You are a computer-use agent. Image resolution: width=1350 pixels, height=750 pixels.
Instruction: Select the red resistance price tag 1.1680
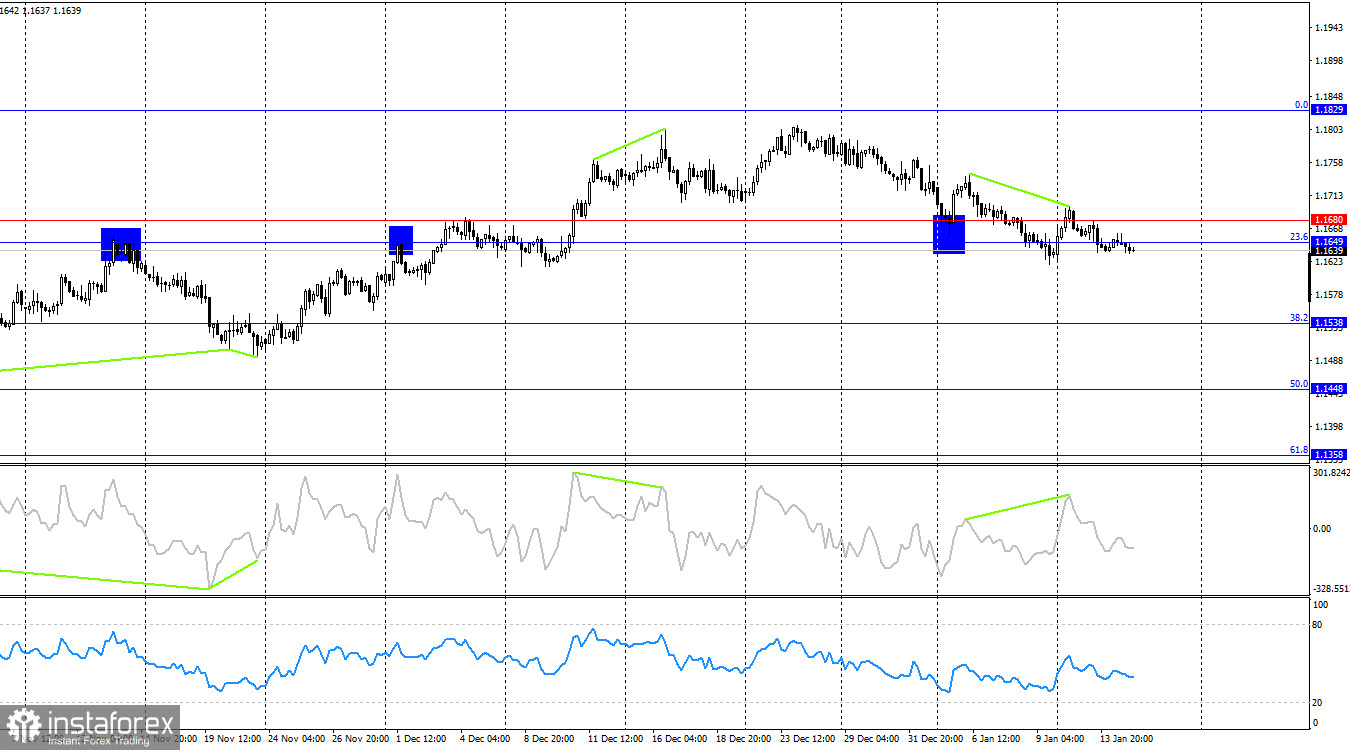pos(1327,221)
